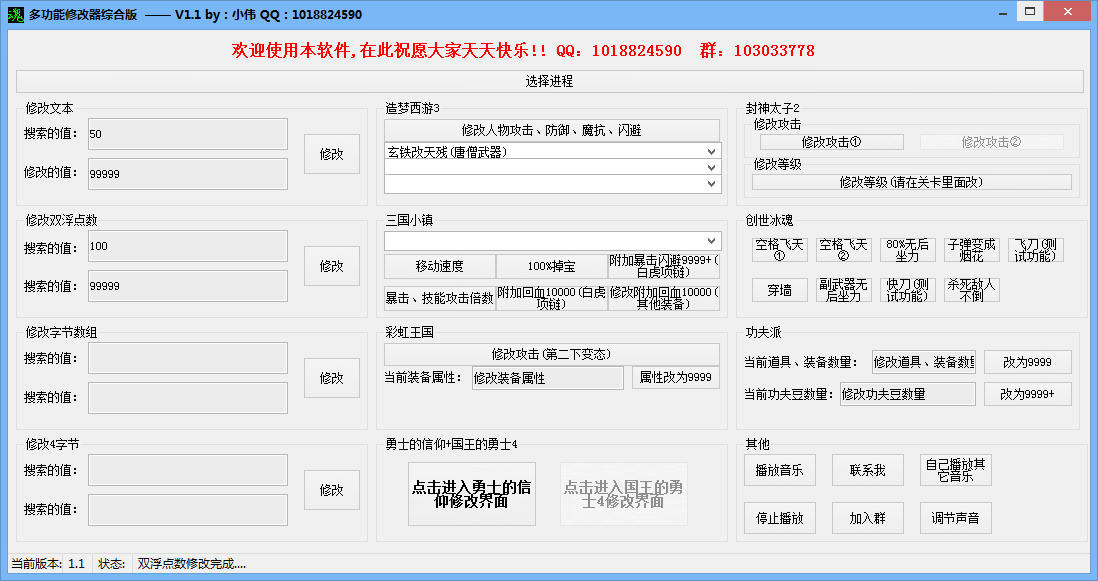Open 调节声音 volume adjustment
The image size is (1098, 581).
click(x=955, y=518)
